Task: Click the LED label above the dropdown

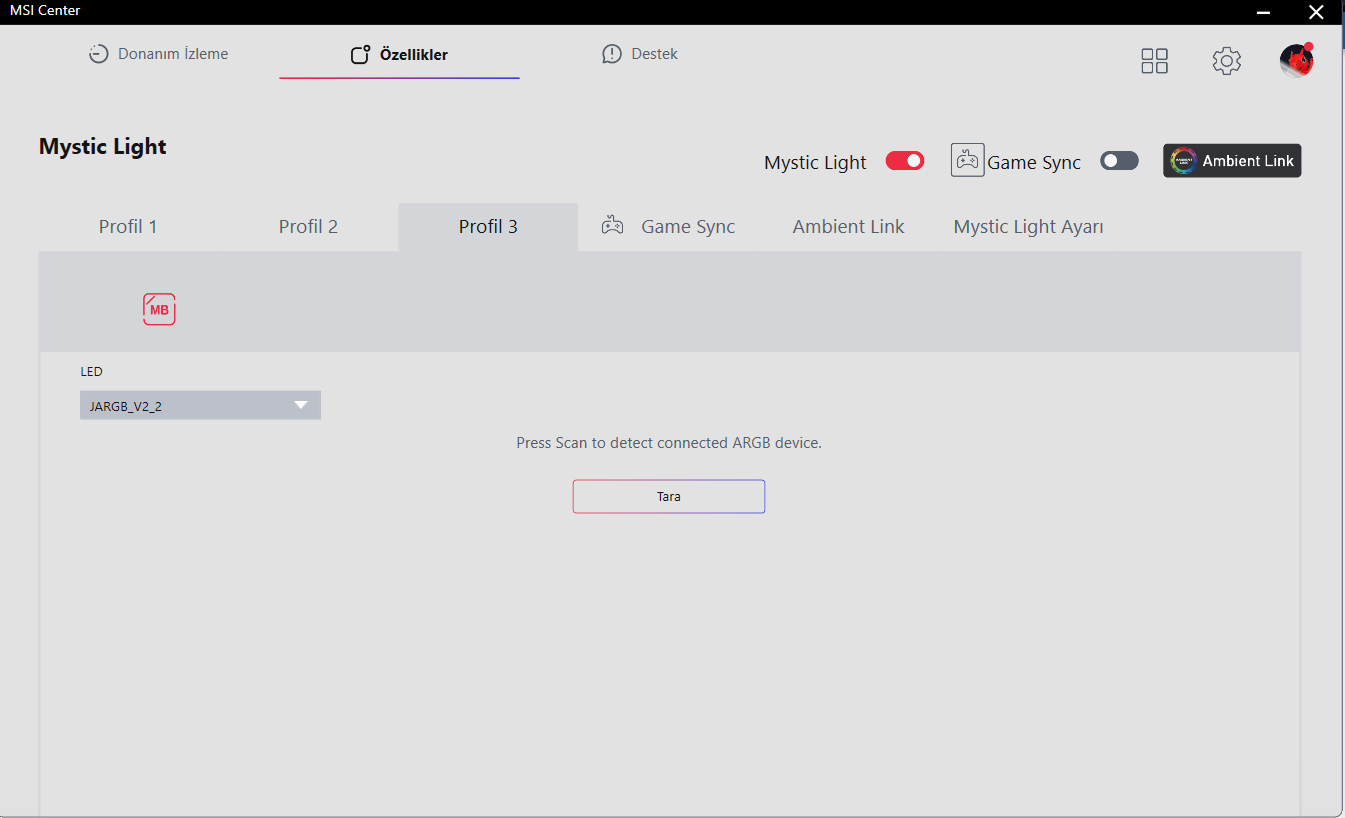Action: (91, 372)
